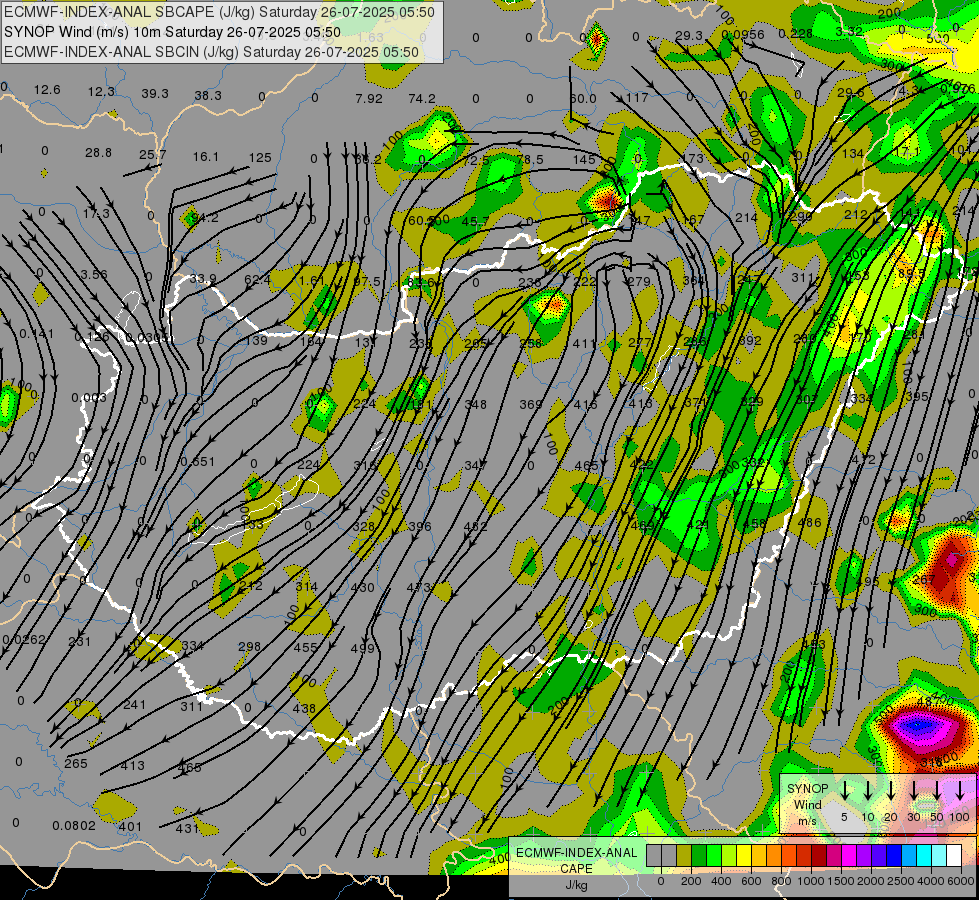979x900 pixels.
Task: Click the J/kg unit label in legend
Action: tap(576, 885)
